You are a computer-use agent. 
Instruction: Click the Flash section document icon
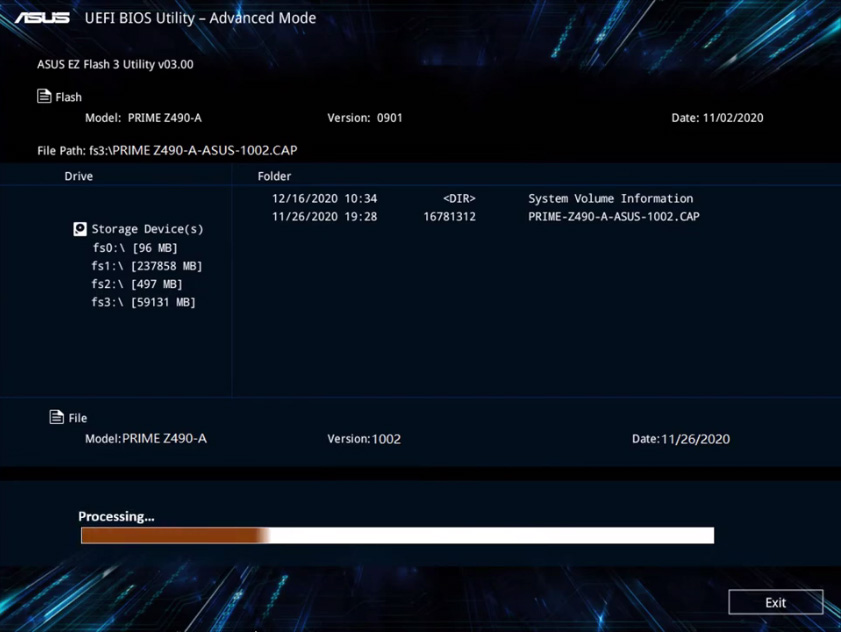[x=44, y=96]
